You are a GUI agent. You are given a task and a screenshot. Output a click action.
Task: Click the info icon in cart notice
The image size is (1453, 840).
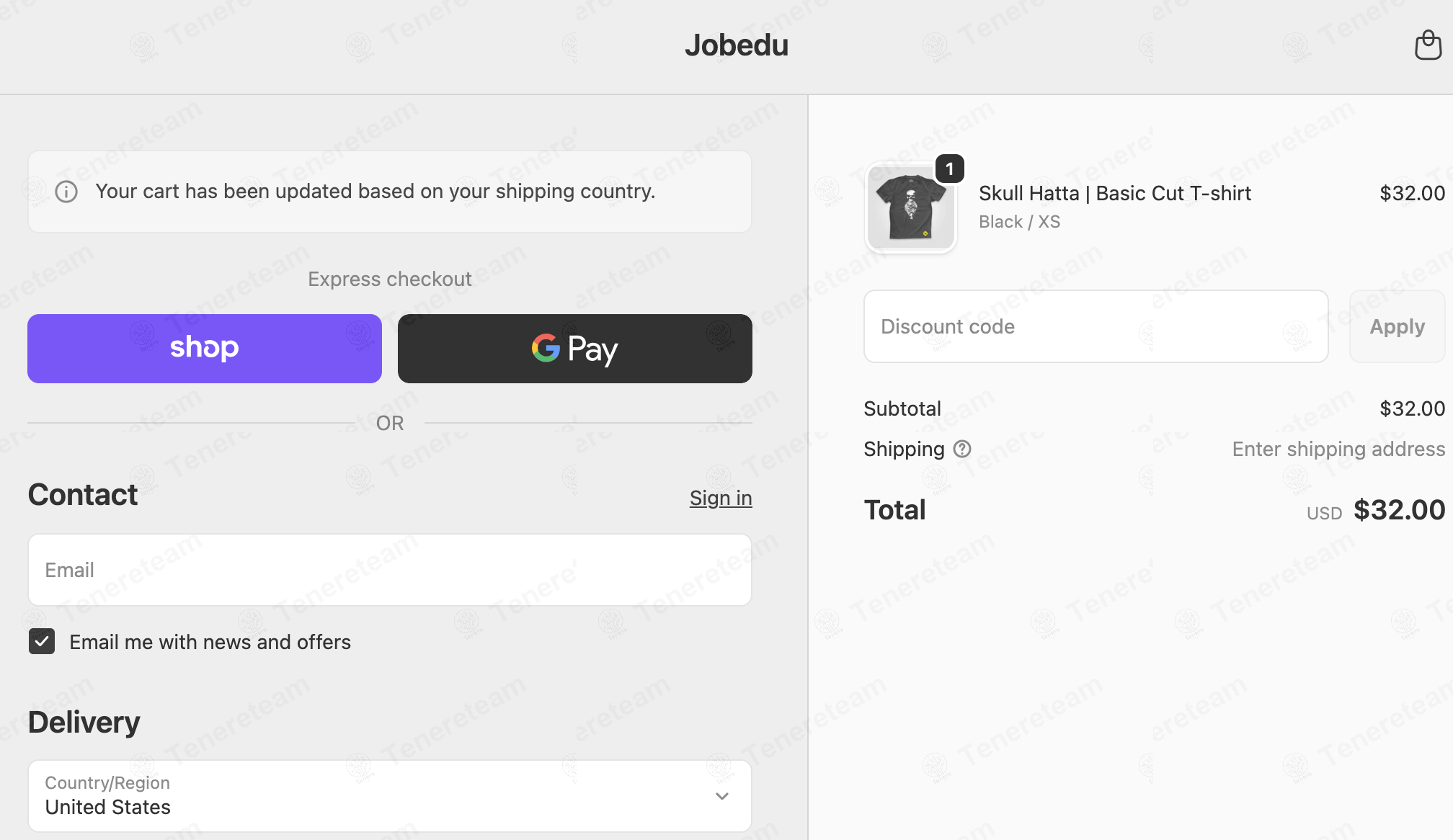[66, 192]
